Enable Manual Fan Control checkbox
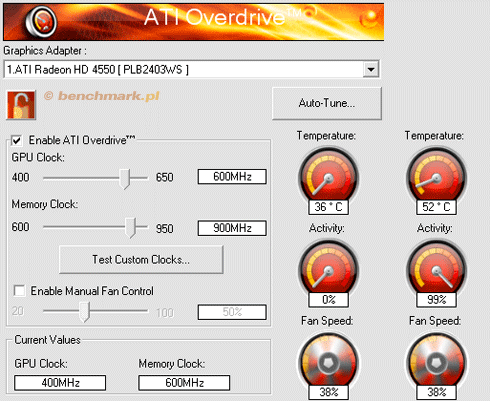The width and height of the screenshot is (490, 401). pyautogui.click(x=19, y=291)
